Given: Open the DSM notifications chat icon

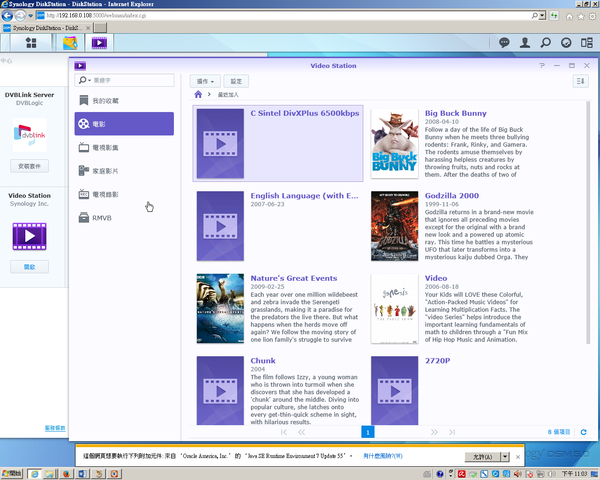Looking at the screenshot, I should (502, 43).
